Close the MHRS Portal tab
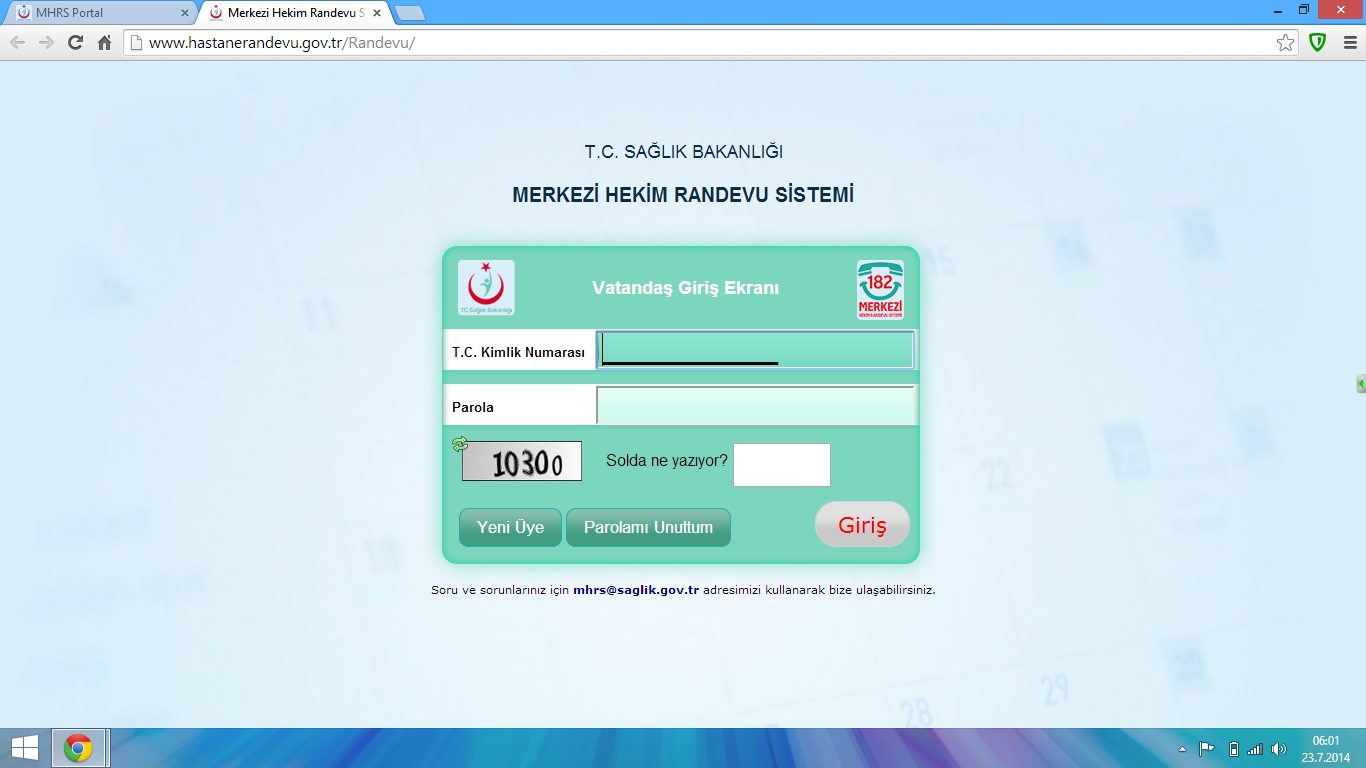Screen dimensions: 1366x768 (x=184, y=13)
